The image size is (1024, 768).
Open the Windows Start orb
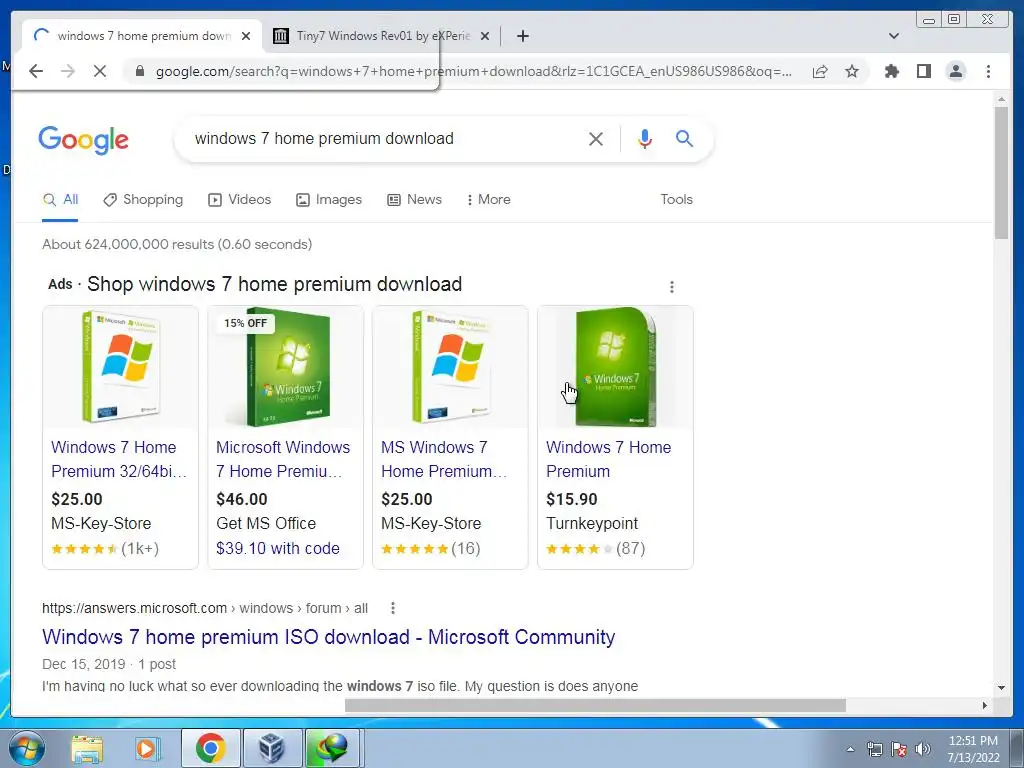point(26,748)
